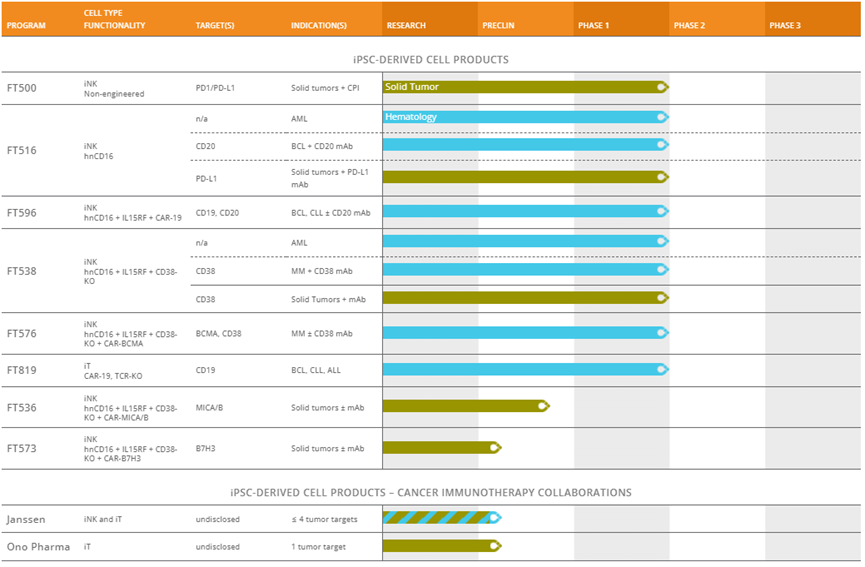Open the FT538 program name
The height and width of the screenshot is (567, 865).
[x=22, y=271]
